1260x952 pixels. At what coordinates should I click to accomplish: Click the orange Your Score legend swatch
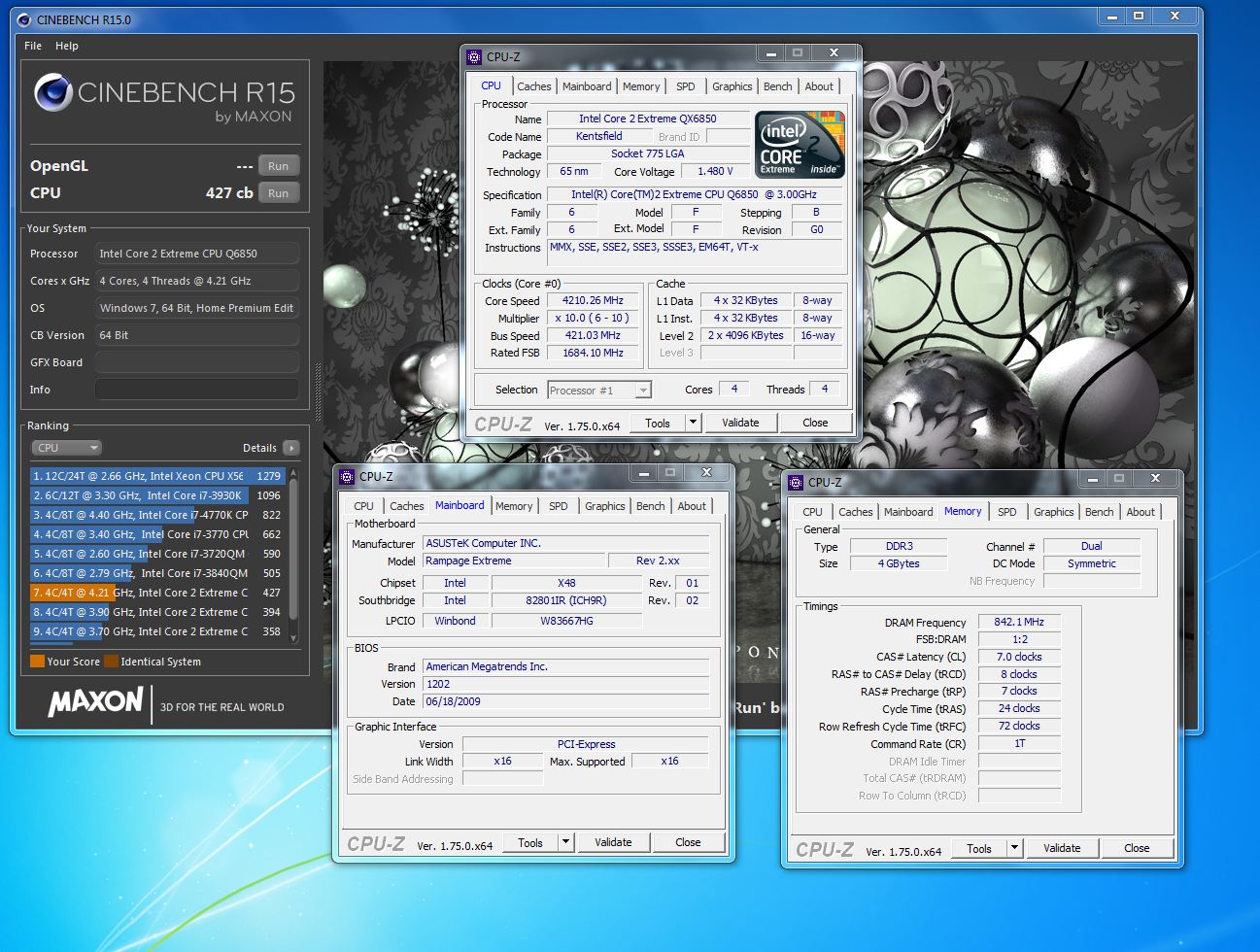pyautogui.click(x=37, y=662)
